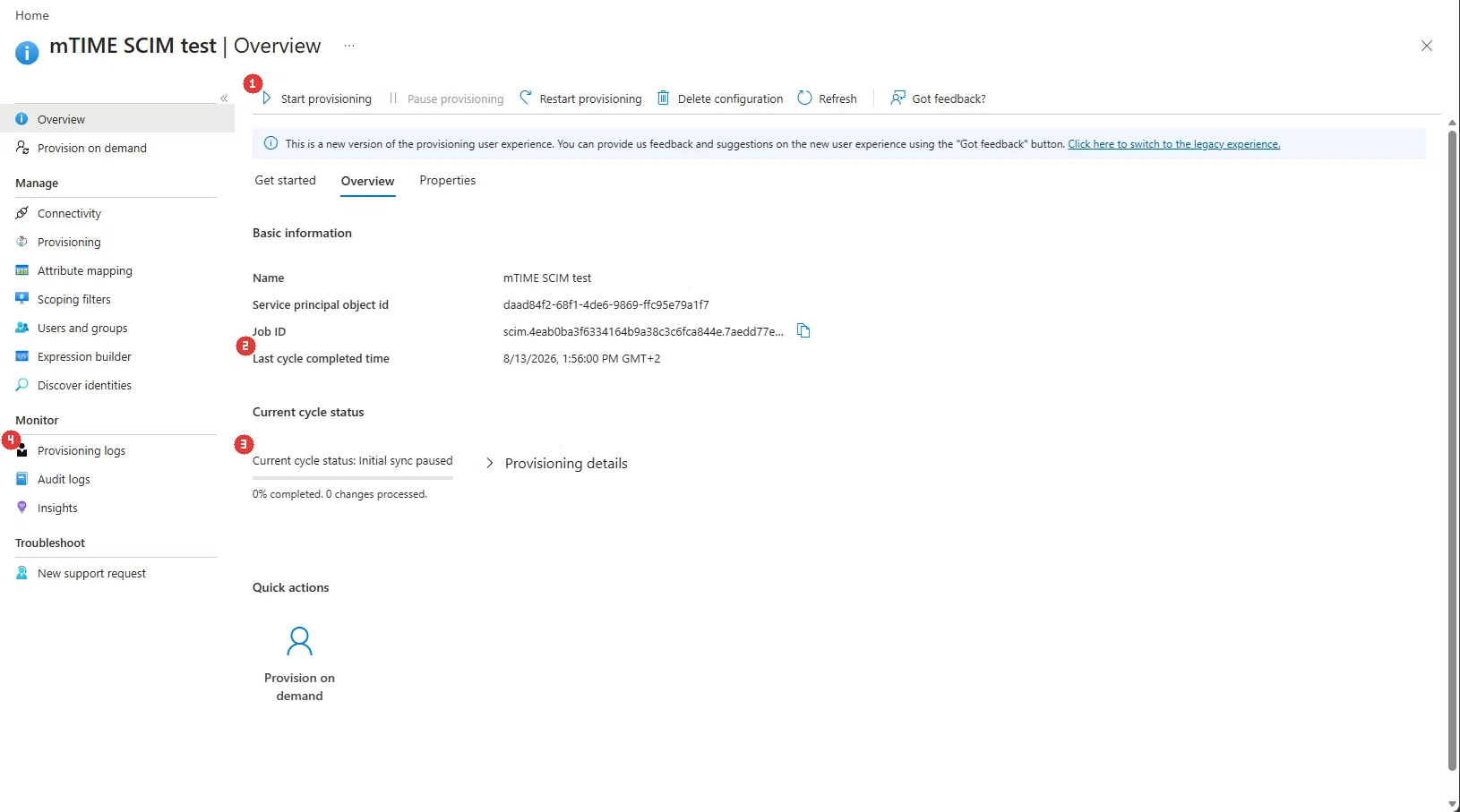Collapse the left navigation menu
1460x812 pixels.
click(224, 98)
